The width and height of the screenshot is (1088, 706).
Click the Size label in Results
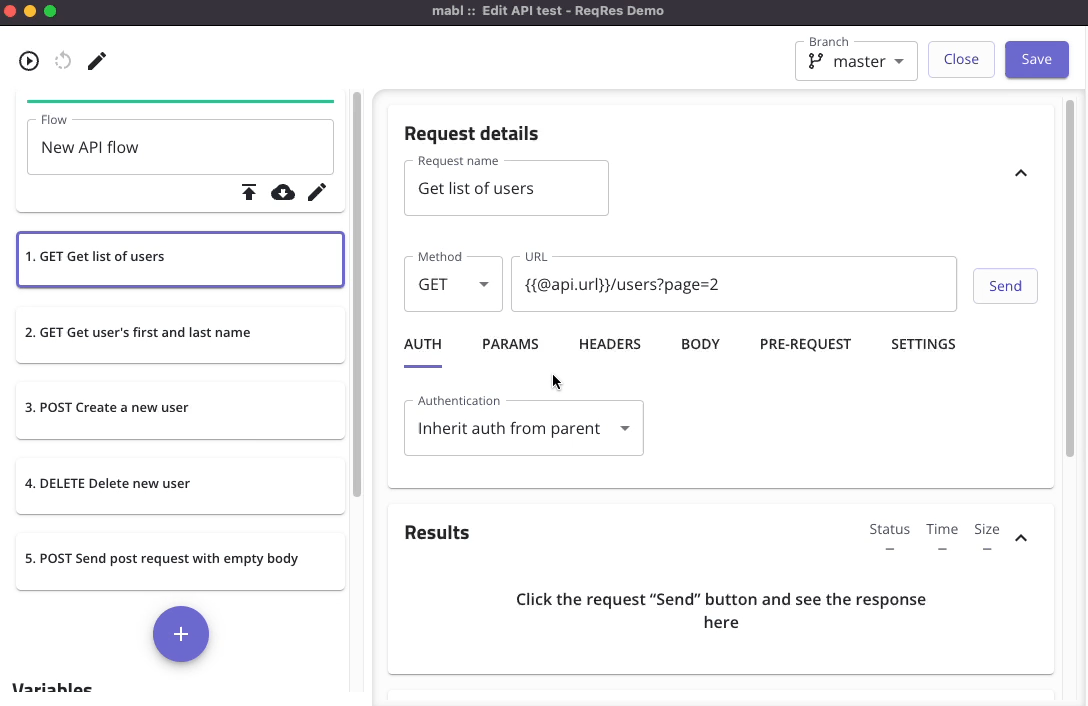point(987,529)
